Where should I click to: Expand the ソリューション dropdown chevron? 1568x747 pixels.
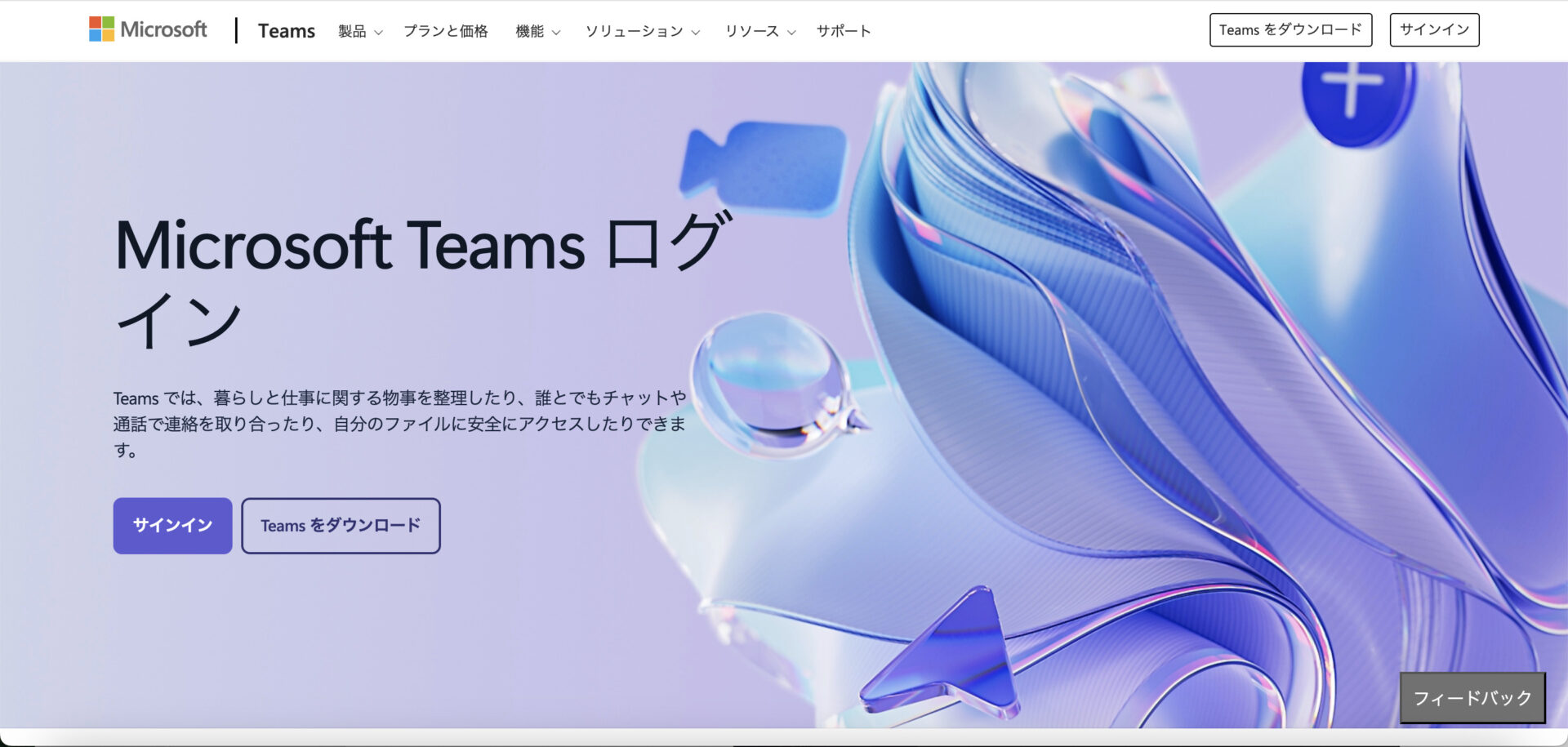696,33
